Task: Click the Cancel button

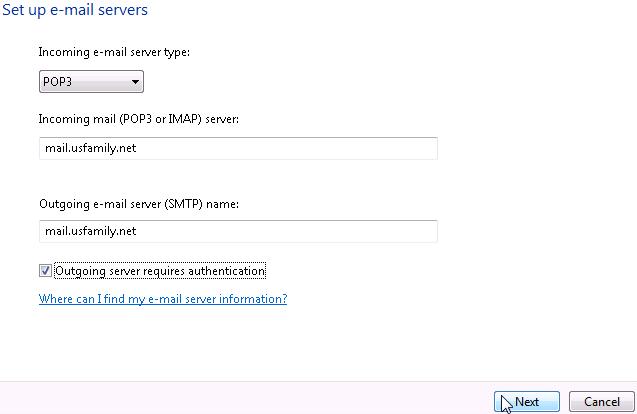Action: [602, 402]
